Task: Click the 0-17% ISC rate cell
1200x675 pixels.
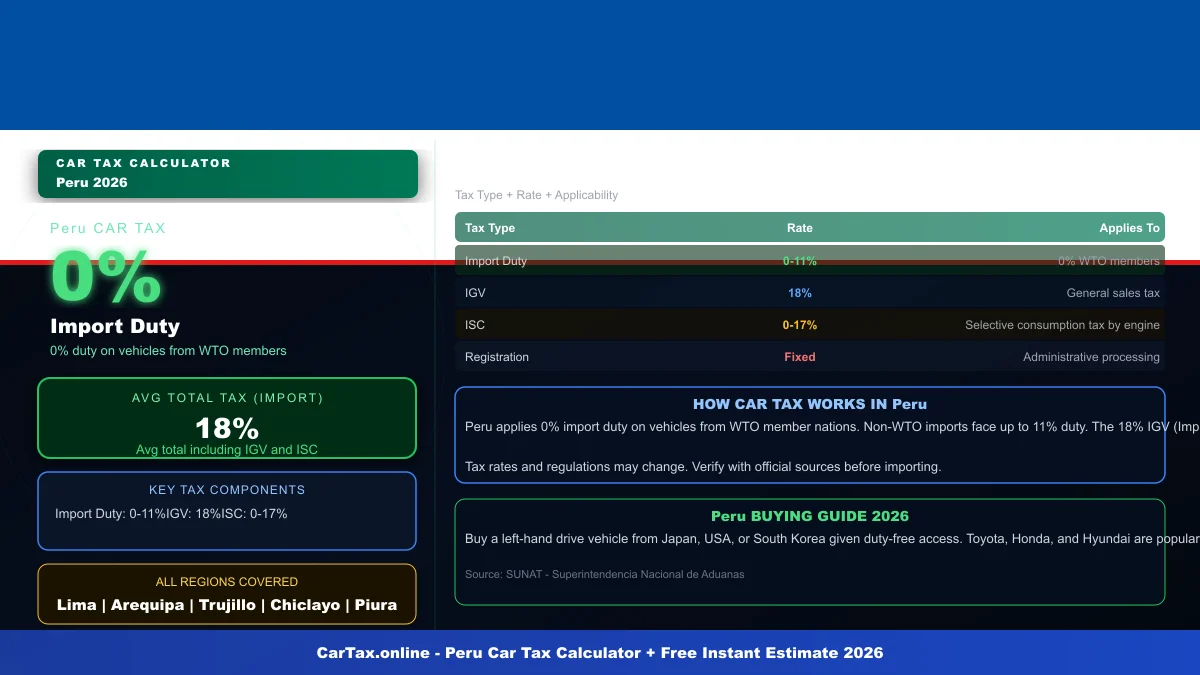Action: tap(800, 325)
